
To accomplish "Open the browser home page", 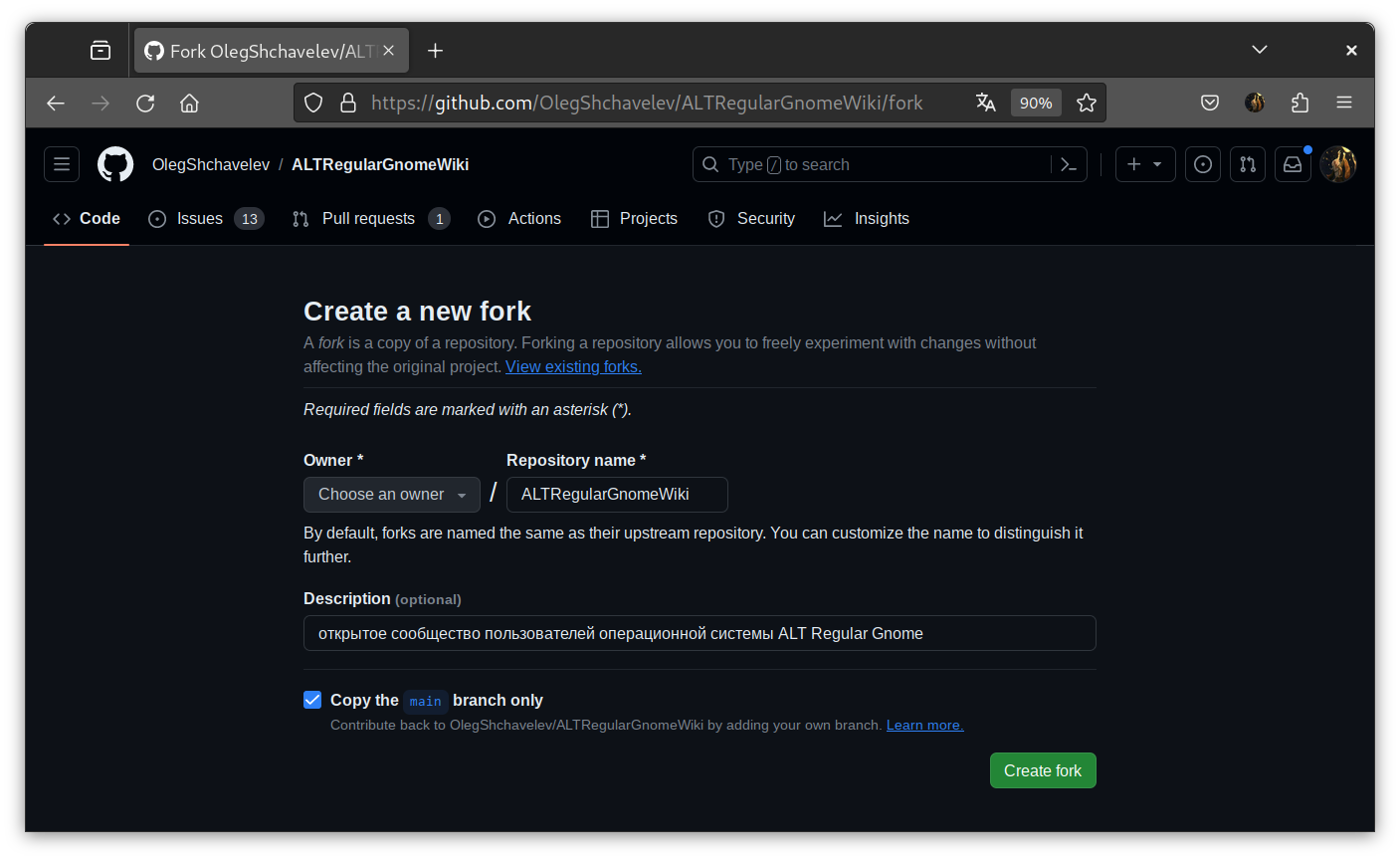I will click(x=189, y=103).
